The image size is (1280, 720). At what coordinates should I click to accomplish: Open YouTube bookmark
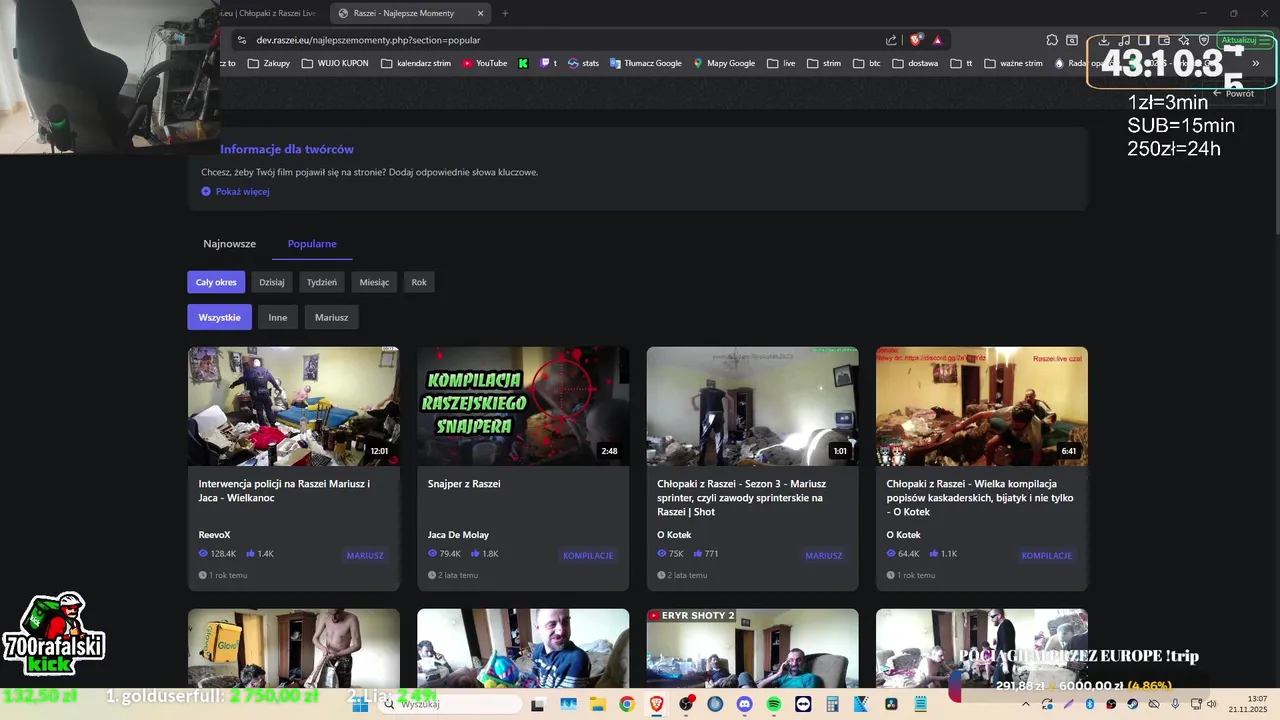pyautogui.click(x=484, y=63)
